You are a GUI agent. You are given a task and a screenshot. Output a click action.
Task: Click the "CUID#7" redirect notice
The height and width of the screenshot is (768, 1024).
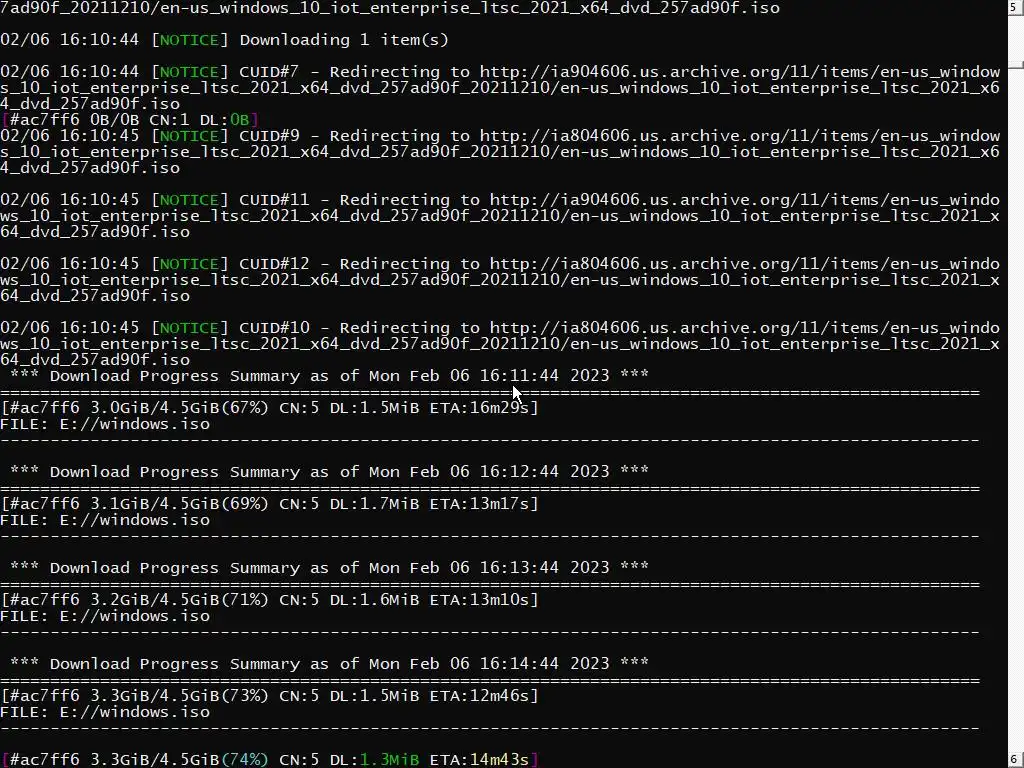tap(500, 88)
